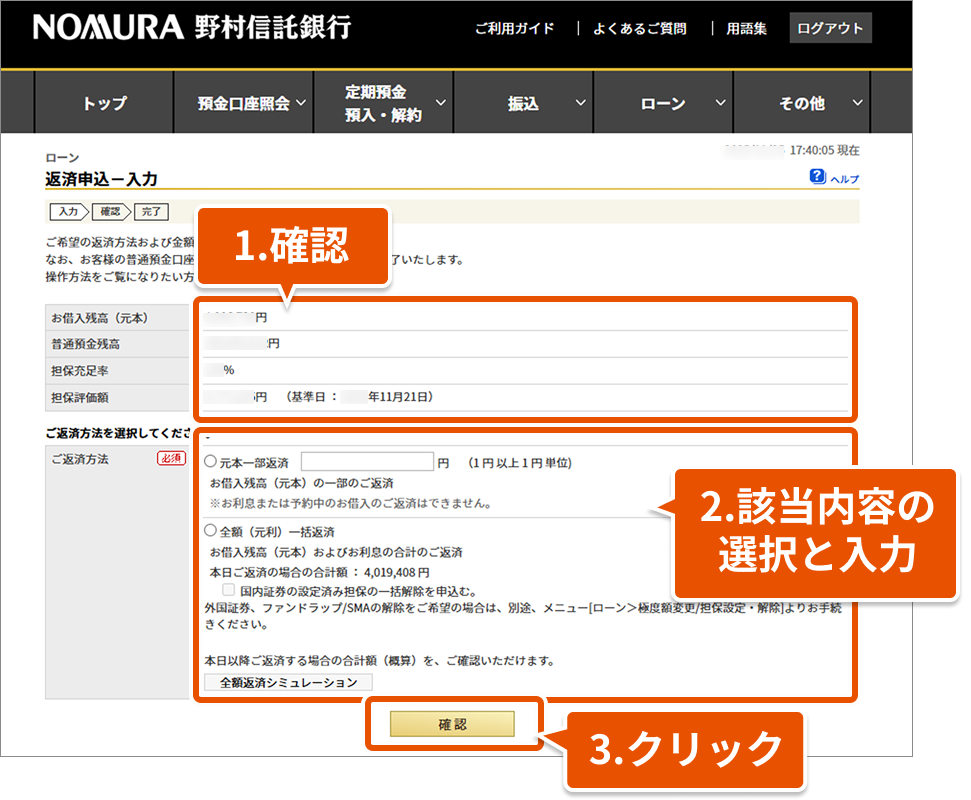Open ご利用ガイド link
Viewport: 971px width, 800px height.
(x=514, y=28)
